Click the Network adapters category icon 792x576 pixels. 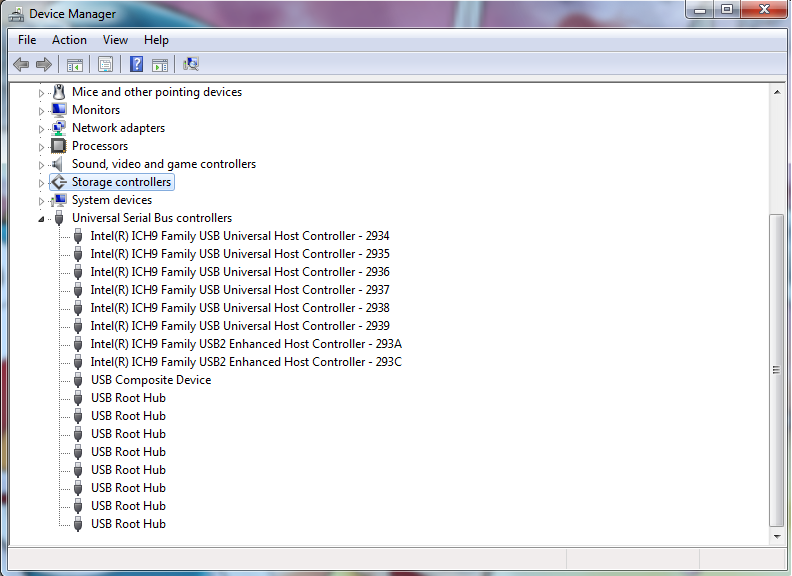59,128
